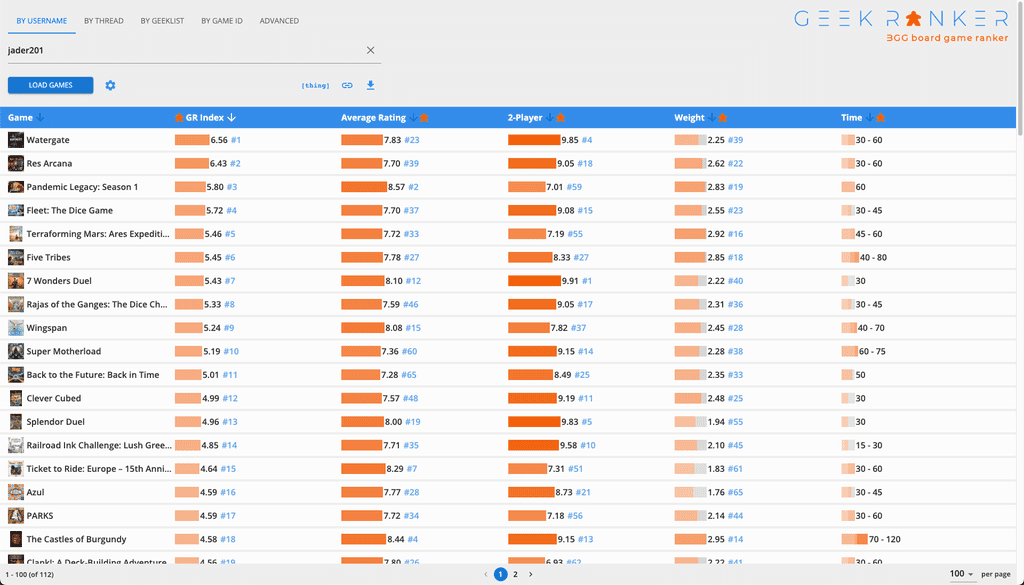Click Pandemic Legacy's Average Rating rank #2
The width and height of the screenshot is (1024, 585).
[x=413, y=187]
